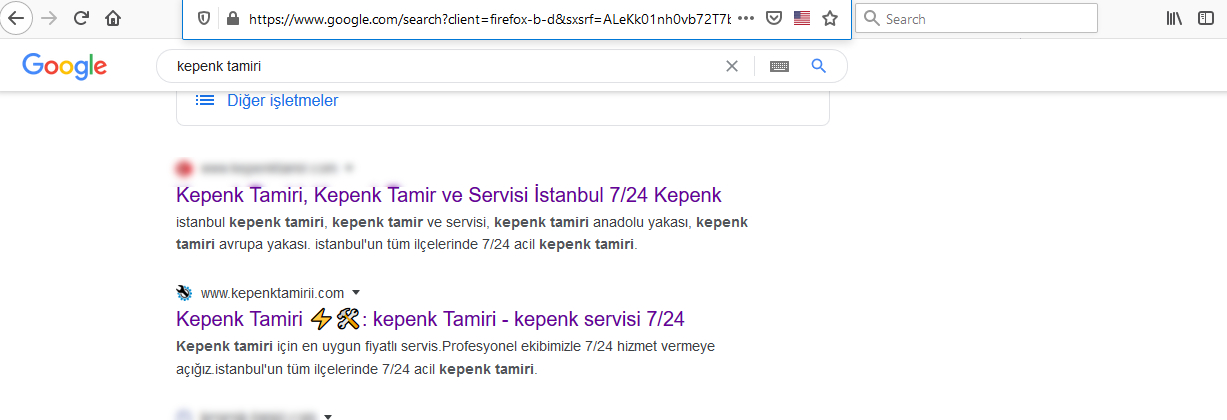Expand the dropdown arrow next to www.kepenktamirii.com
The width and height of the screenshot is (1227, 420).
click(x=355, y=293)
